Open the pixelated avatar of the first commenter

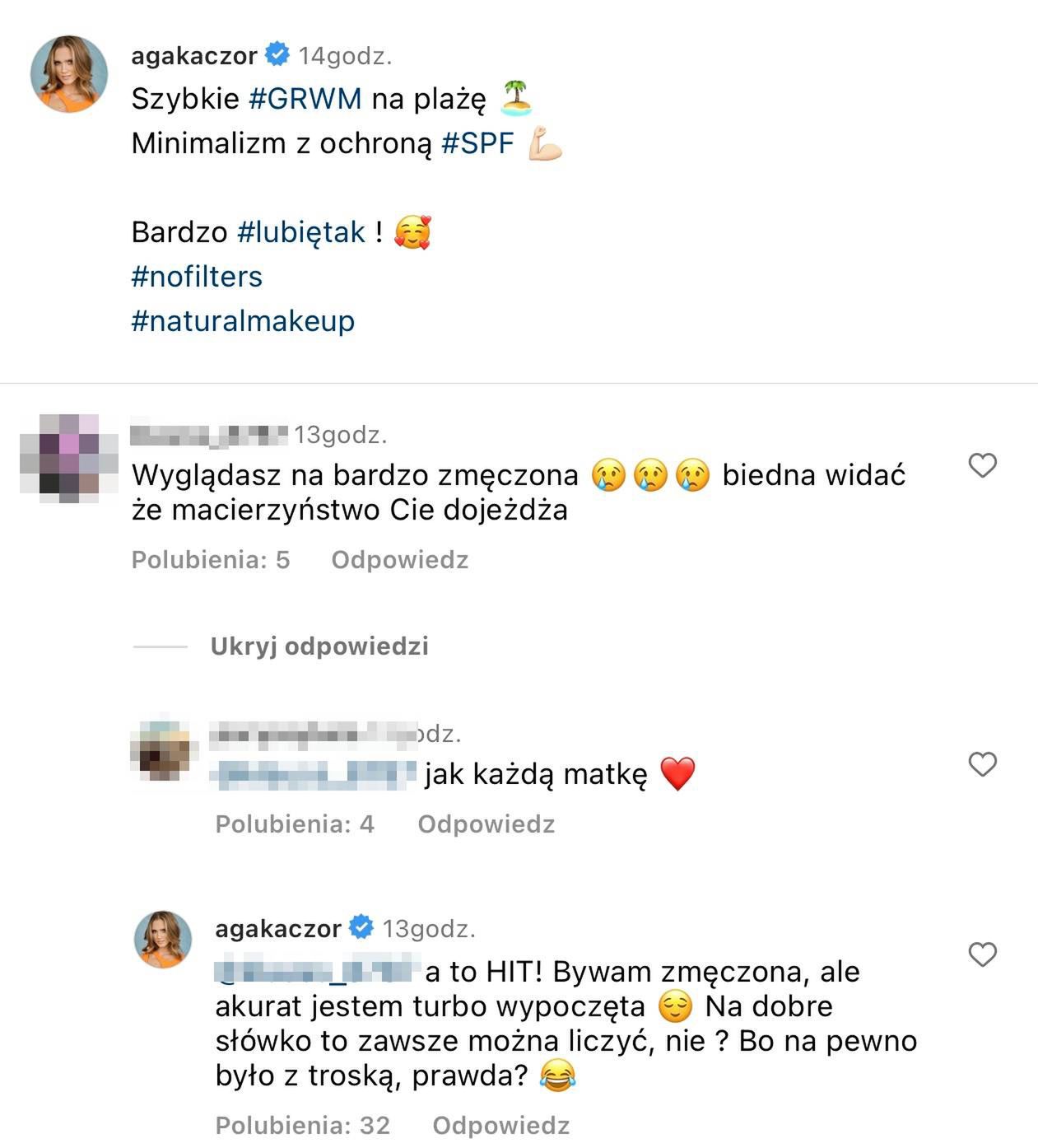59,458
